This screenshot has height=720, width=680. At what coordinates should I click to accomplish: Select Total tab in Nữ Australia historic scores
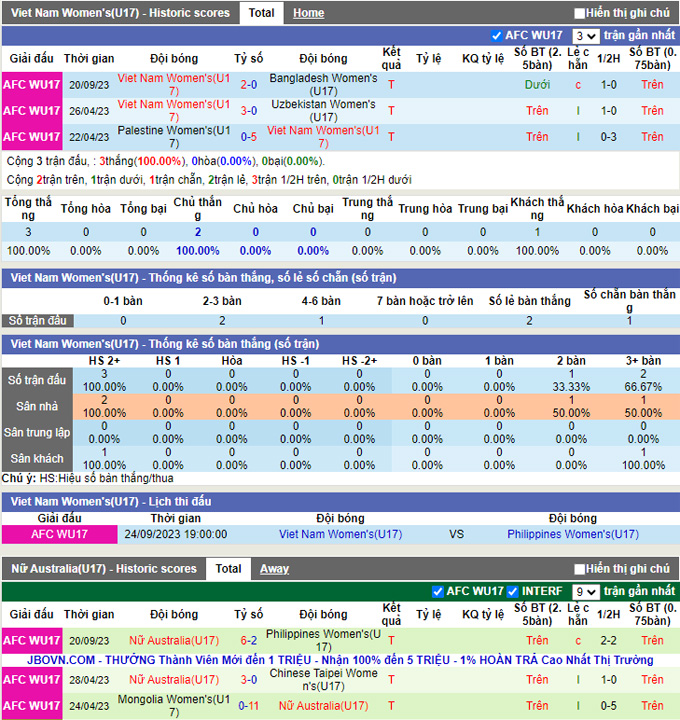[228, 569]
